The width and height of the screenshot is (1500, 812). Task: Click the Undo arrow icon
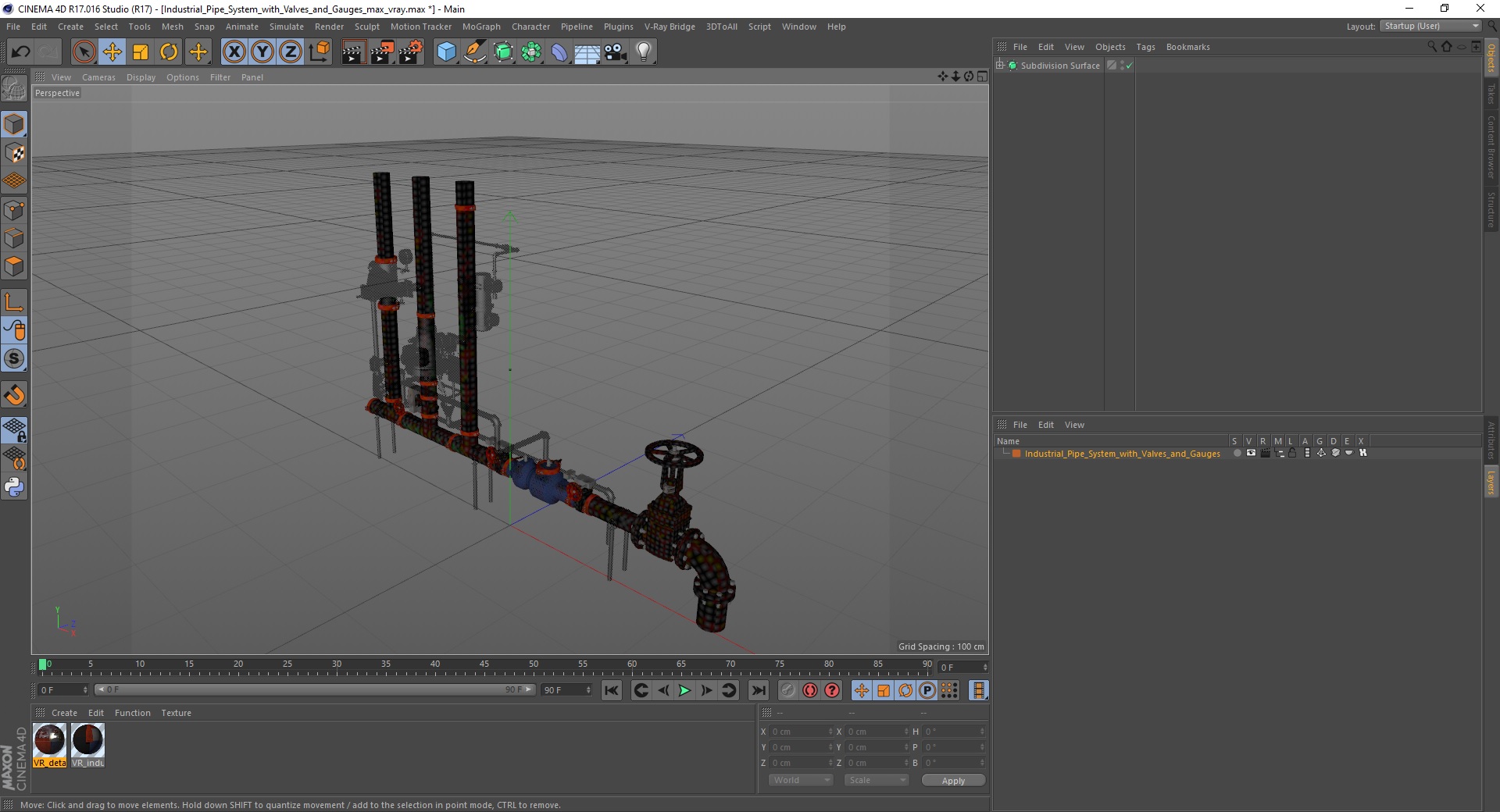(21, 52)
